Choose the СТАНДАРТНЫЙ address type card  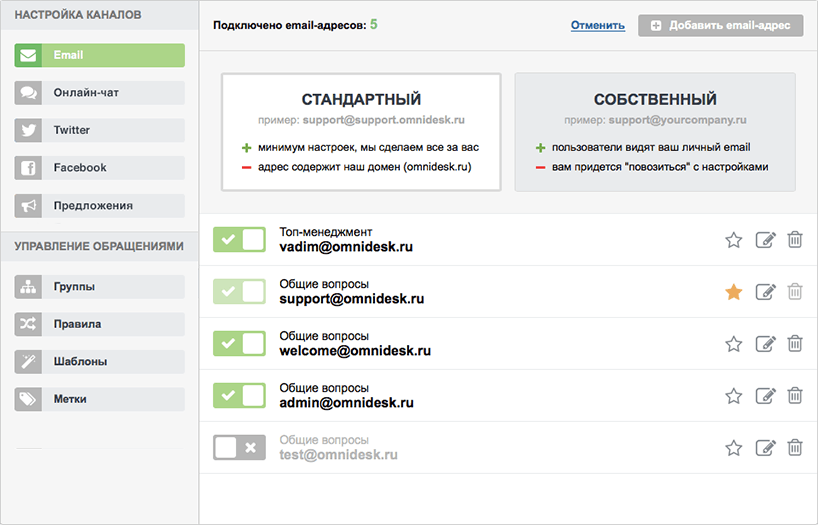click(x=361, y=132)
